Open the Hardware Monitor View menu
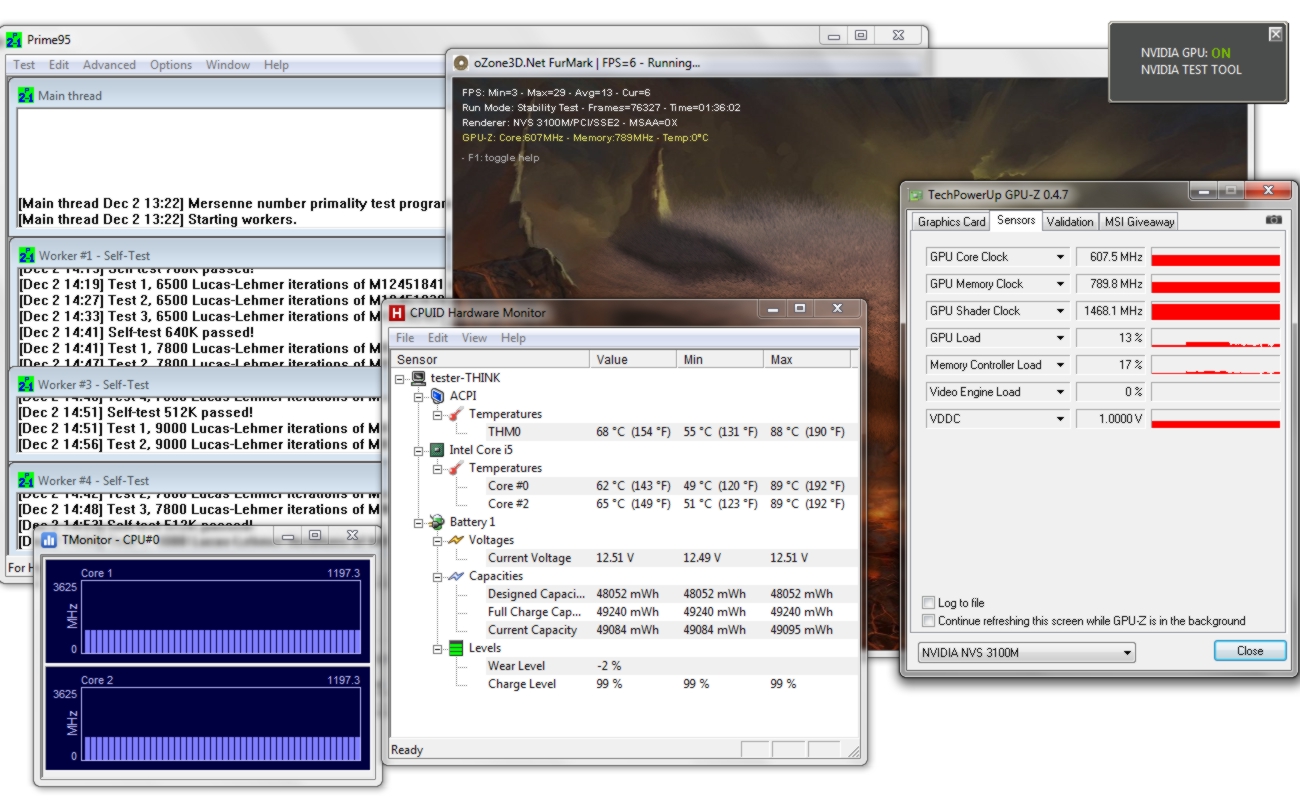This screenshot has height=800, width=1300. point(474,338)
